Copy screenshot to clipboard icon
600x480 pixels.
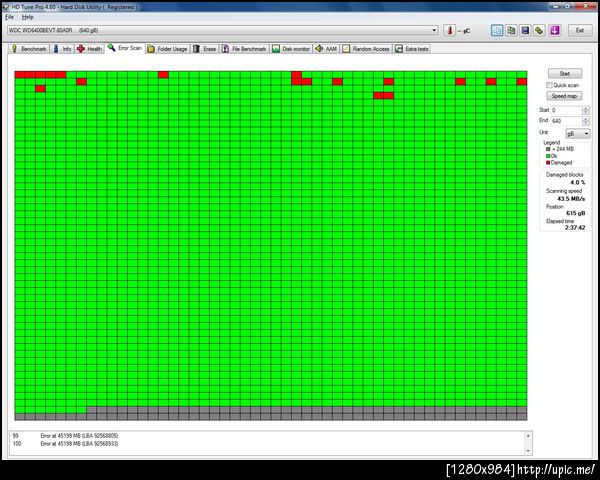[x=511, y=31]
